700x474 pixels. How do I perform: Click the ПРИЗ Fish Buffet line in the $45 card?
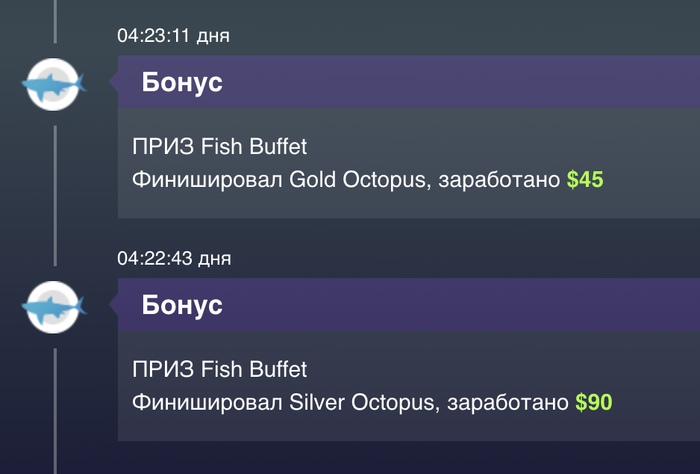tap(220, 146)
